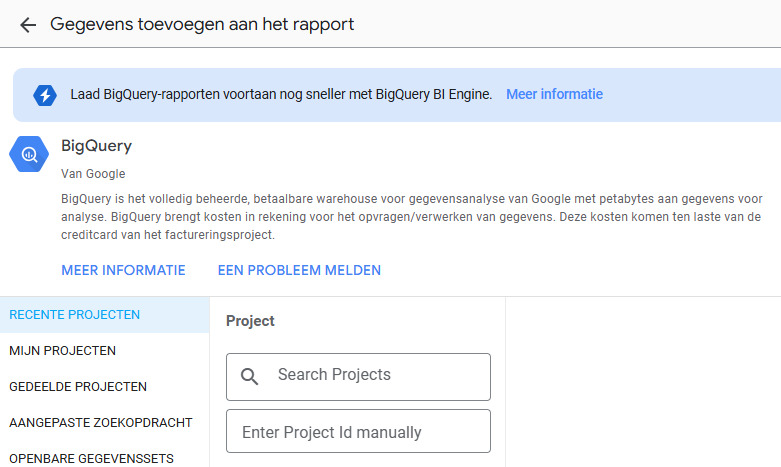The height and width of the screenshot is (467, 781).
Task: Click the Gegevens toevoegen aan het rapport title
Action: (202, 24)
